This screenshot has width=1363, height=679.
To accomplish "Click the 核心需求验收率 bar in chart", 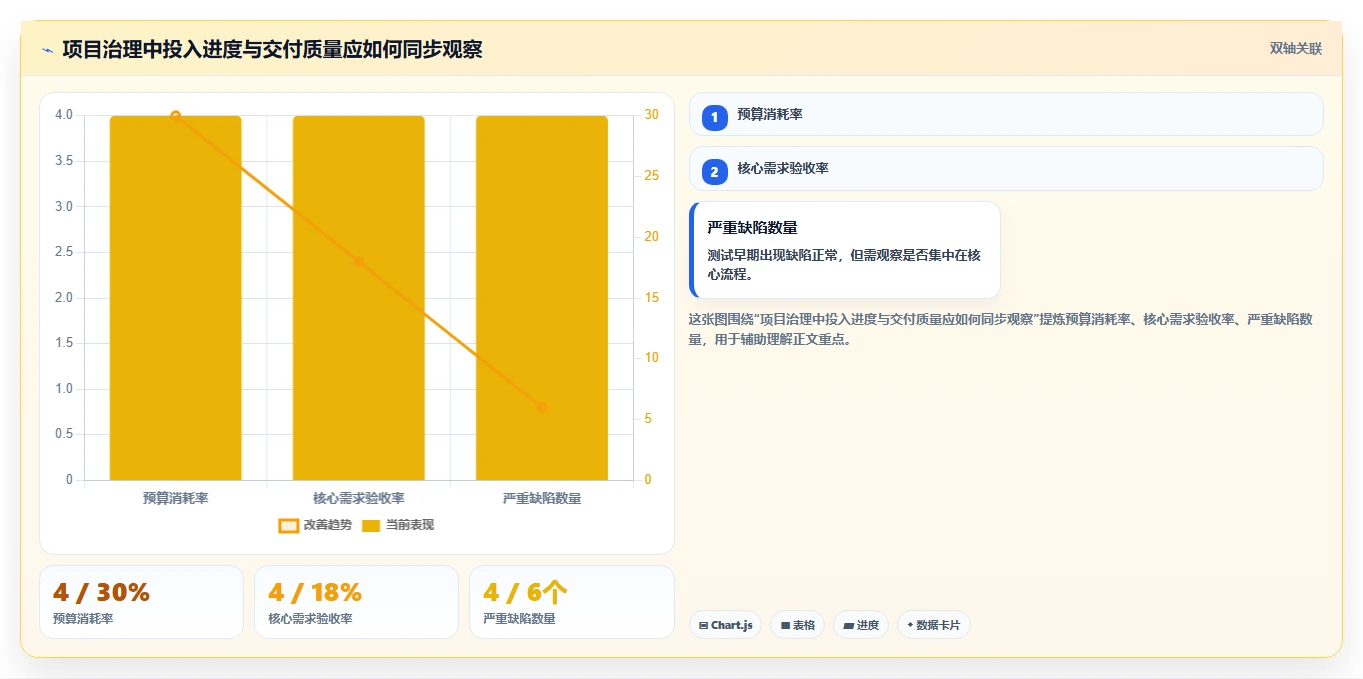I will 358,298.
